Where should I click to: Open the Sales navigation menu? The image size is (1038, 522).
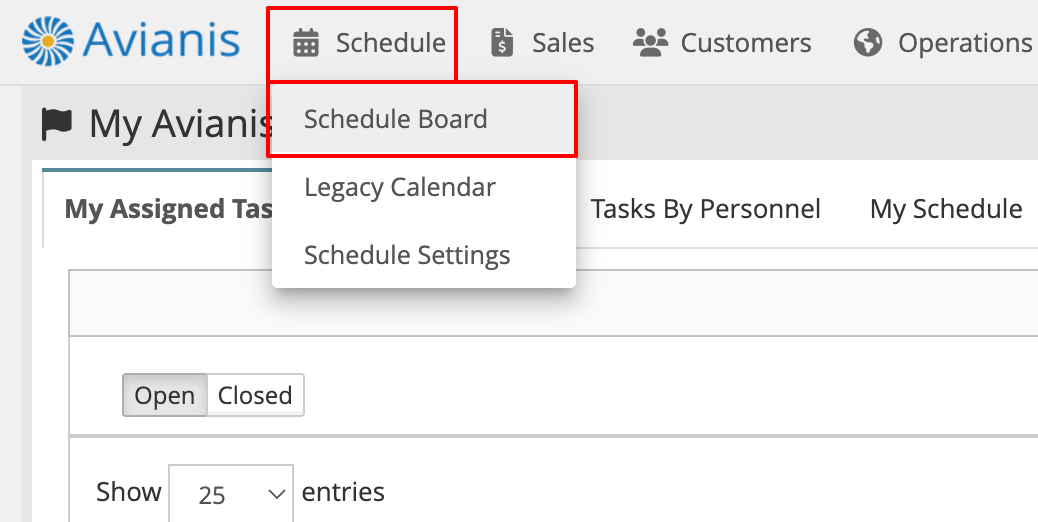pos(542,43)
